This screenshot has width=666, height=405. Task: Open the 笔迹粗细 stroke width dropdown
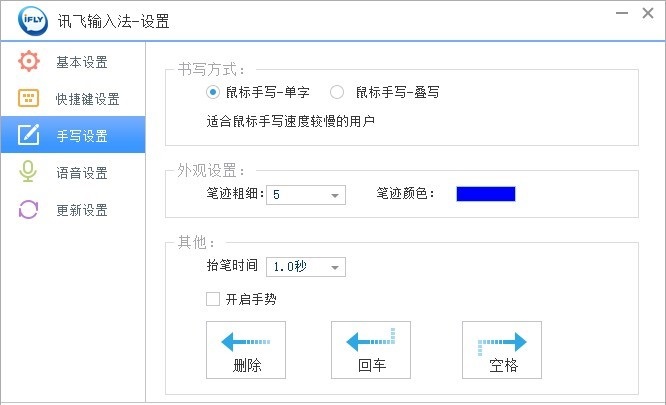point(335,194)
